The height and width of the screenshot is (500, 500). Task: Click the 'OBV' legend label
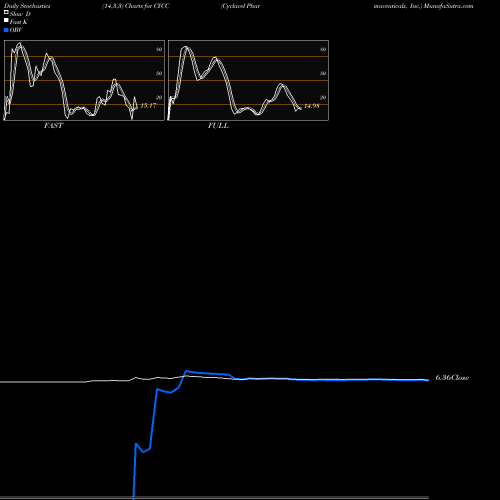point(16,30)
